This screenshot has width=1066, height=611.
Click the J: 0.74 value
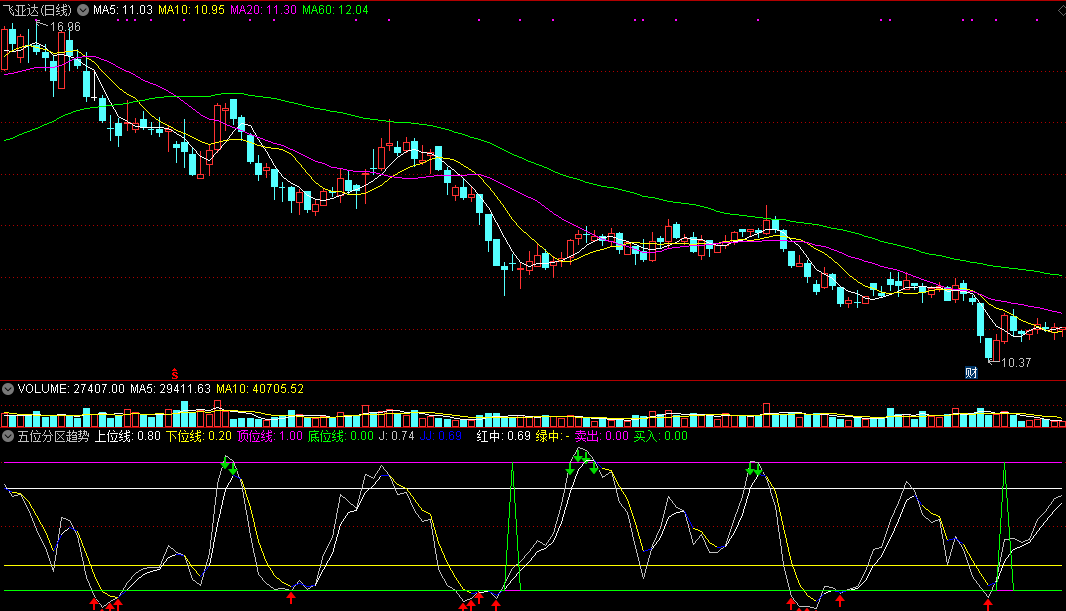point(396,436)
